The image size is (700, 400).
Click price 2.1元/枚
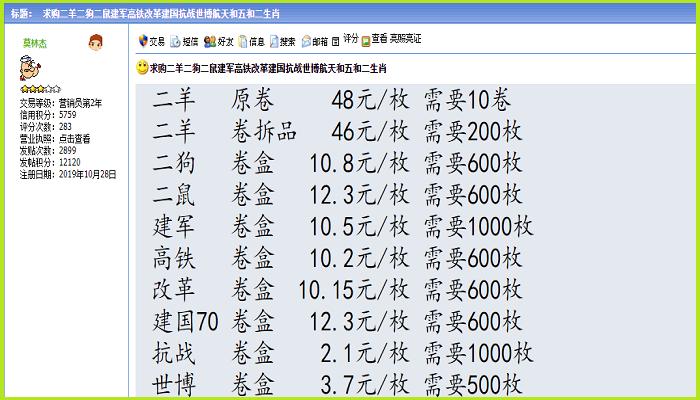(365, 354)
